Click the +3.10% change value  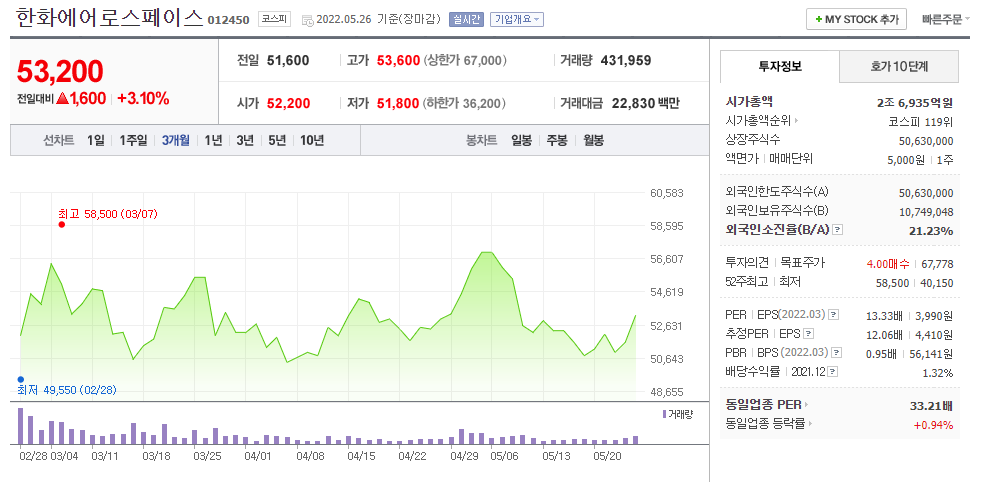pos(143,98)
